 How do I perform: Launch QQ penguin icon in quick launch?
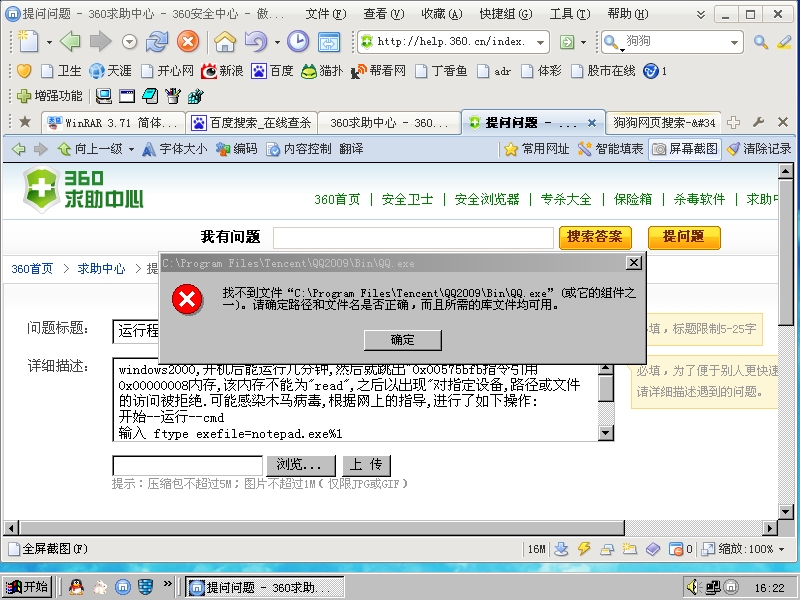pyautogui.click(x=77, y=587)
